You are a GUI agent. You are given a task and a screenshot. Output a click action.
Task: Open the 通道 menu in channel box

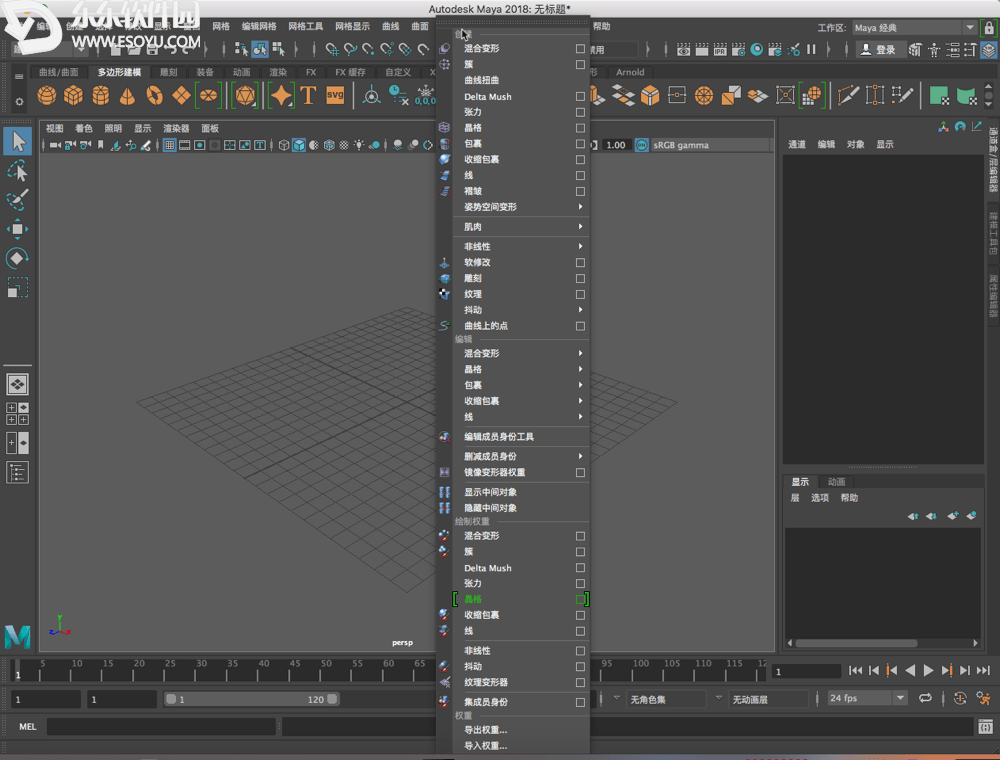797,144
